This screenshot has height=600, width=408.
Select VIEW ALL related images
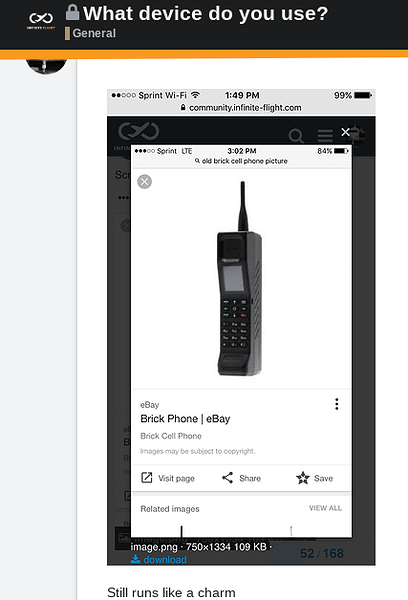click(325, 508)
